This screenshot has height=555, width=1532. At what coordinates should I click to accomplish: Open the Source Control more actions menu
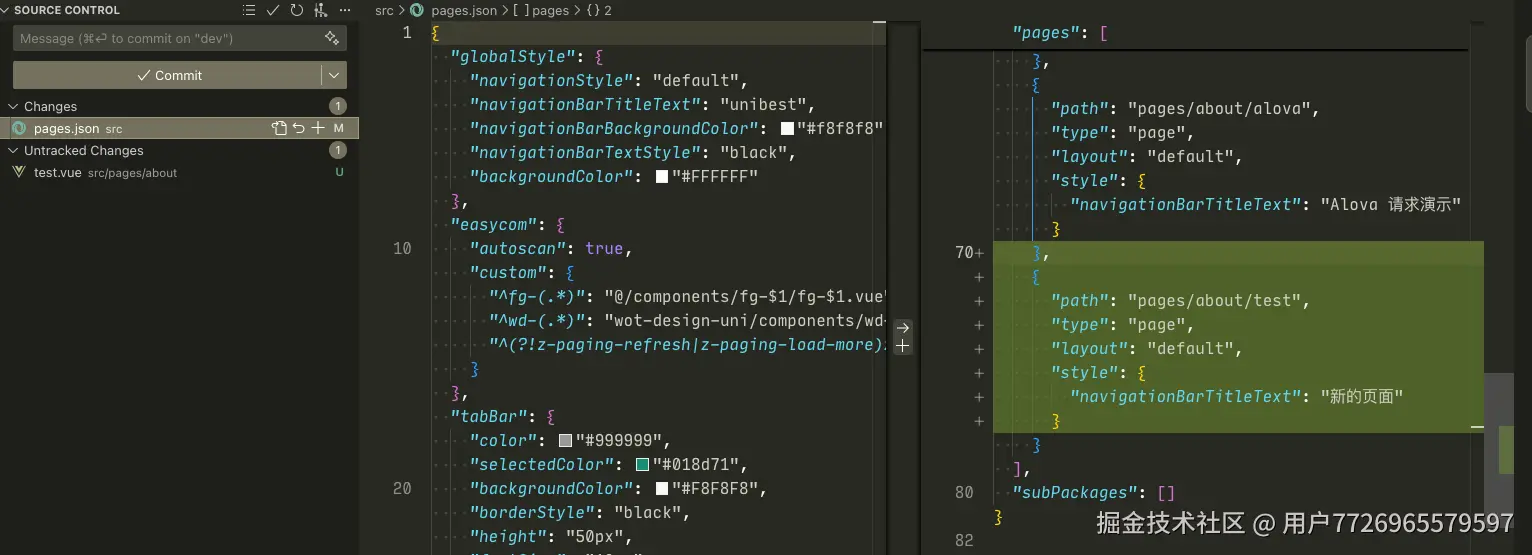[x=345, y=10]
